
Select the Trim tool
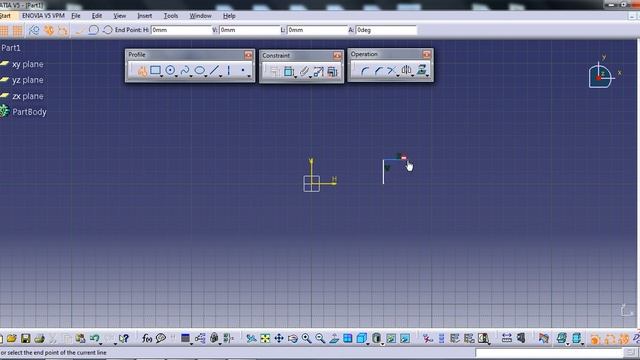[391, 71]
